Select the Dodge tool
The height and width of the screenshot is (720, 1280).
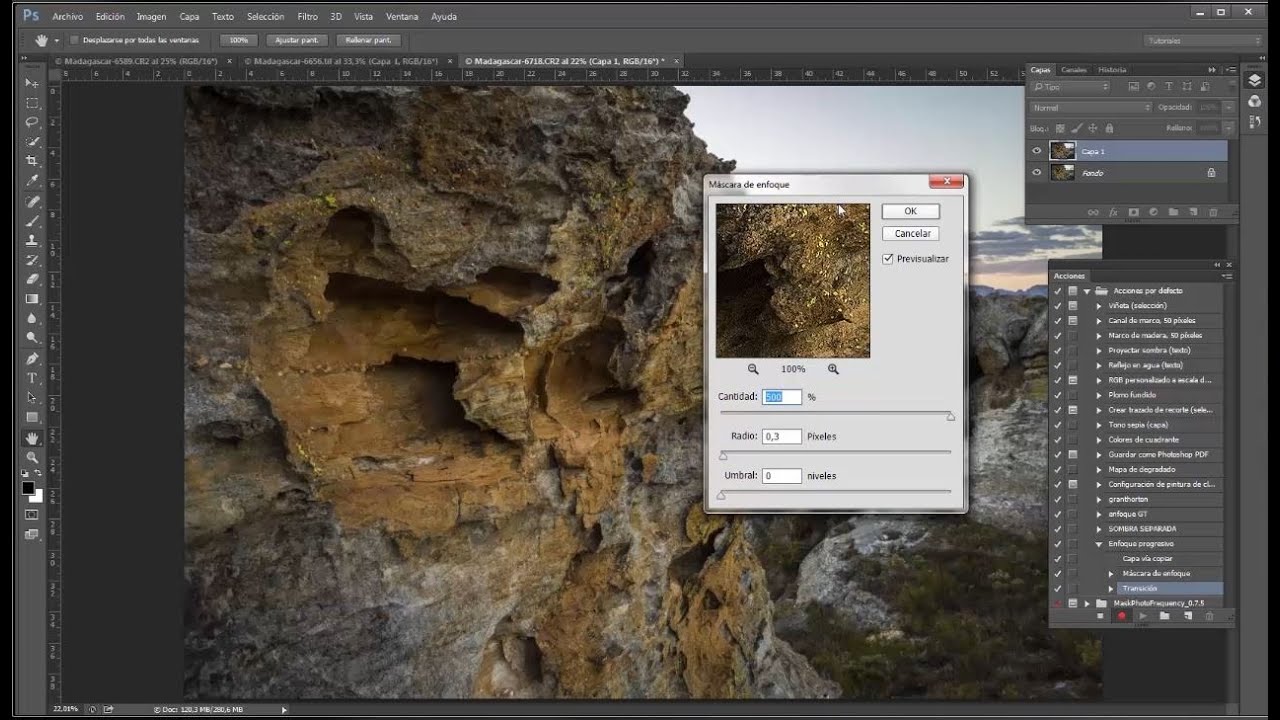click(x=32, y=338)
